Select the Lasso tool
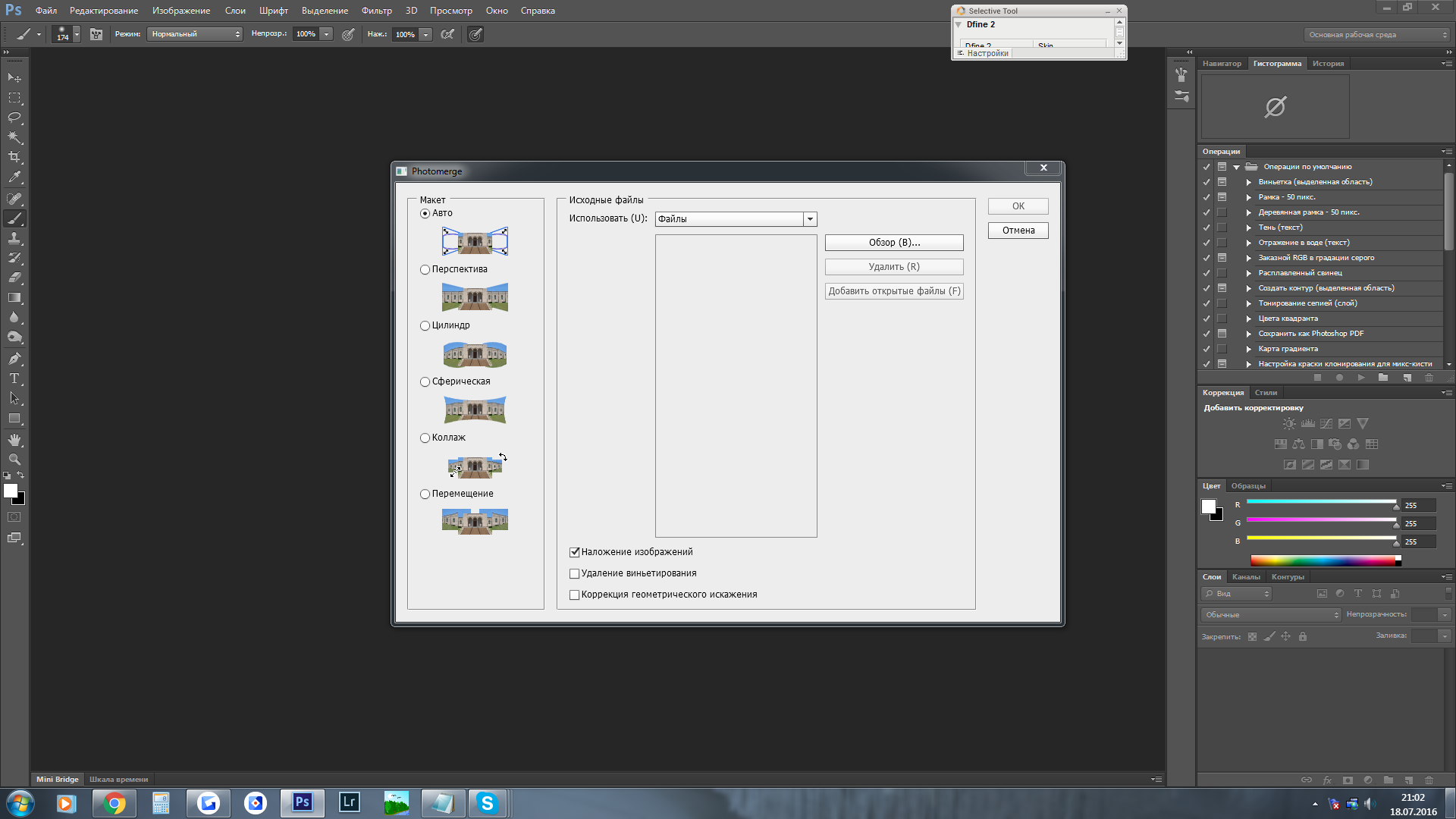 14,118
